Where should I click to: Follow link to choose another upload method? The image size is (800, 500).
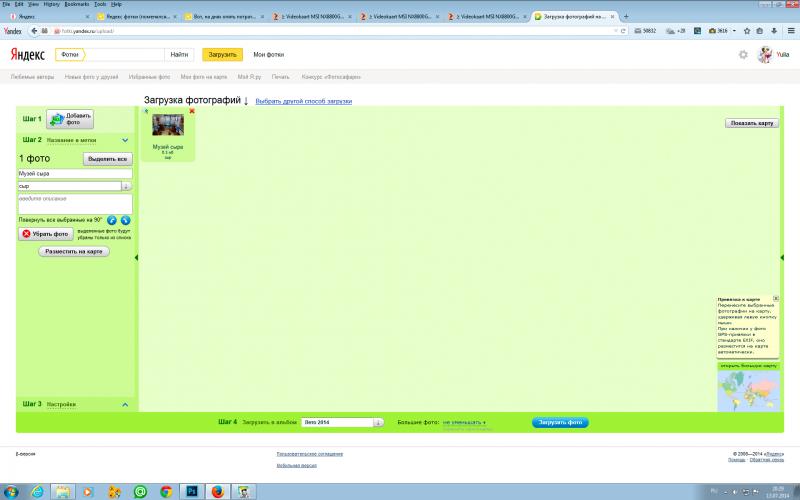[304, 101]
